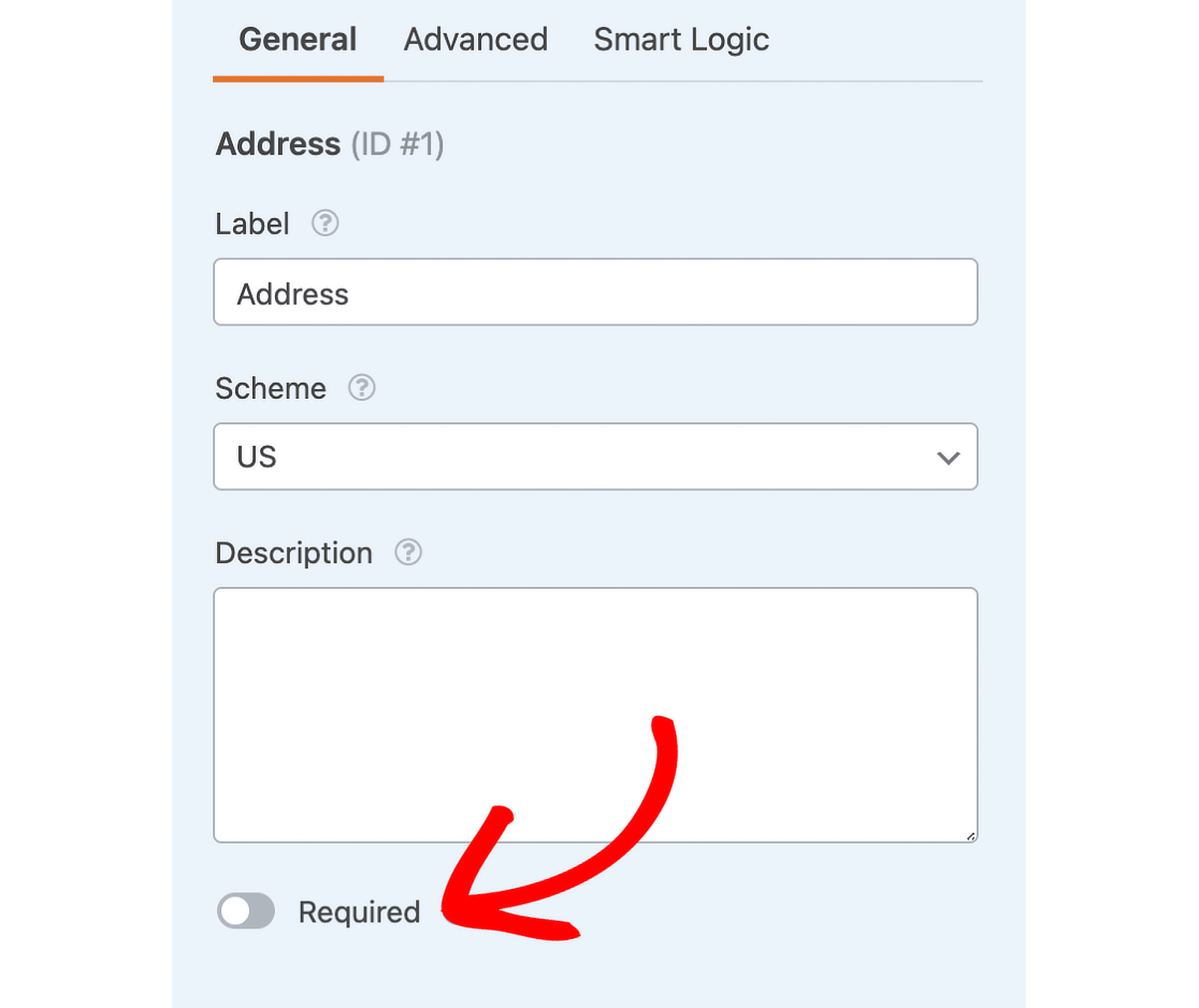Click the help icon after the Description heading
Screen dimensions: 1199x1008
(x=408, y=553)
